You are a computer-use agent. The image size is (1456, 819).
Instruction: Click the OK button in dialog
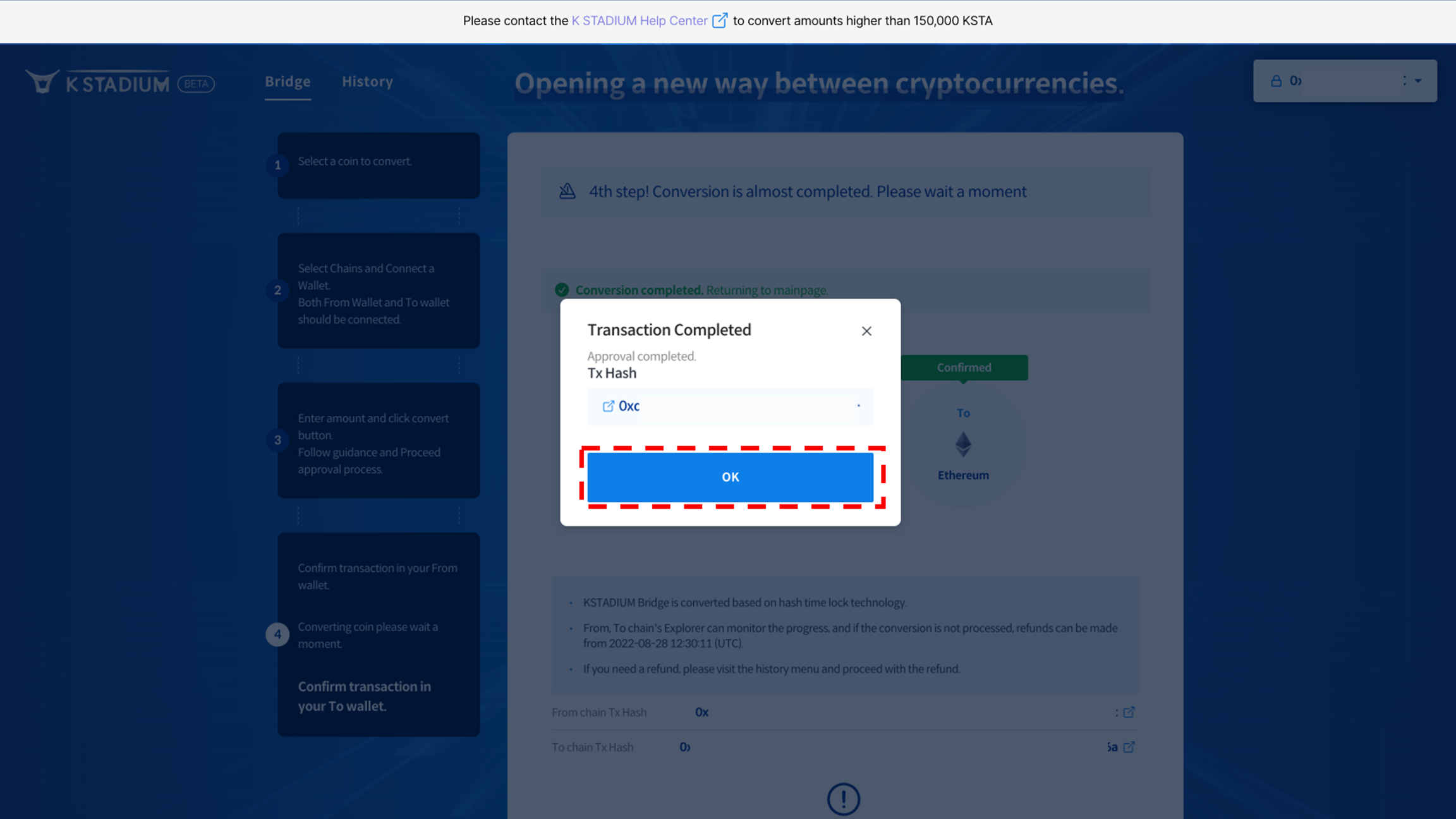[730, 477]
